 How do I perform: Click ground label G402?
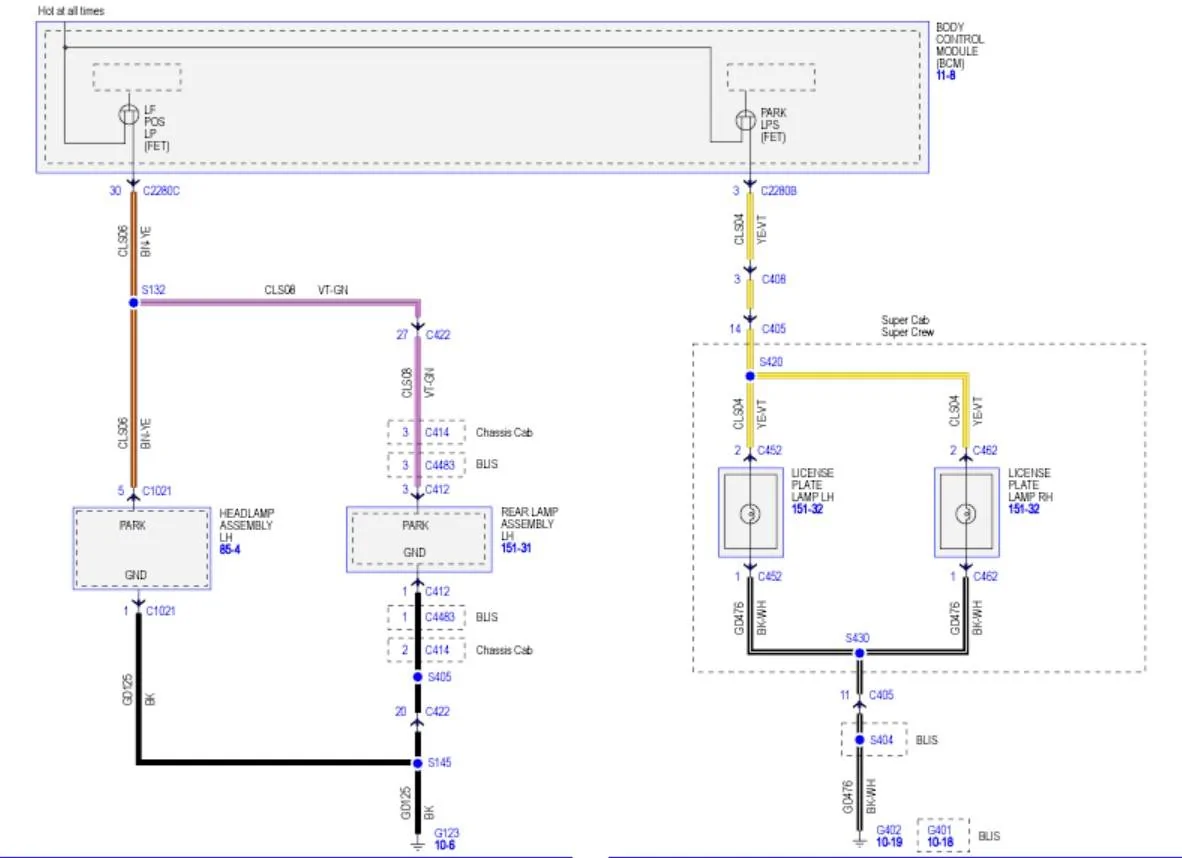point(889,830)
